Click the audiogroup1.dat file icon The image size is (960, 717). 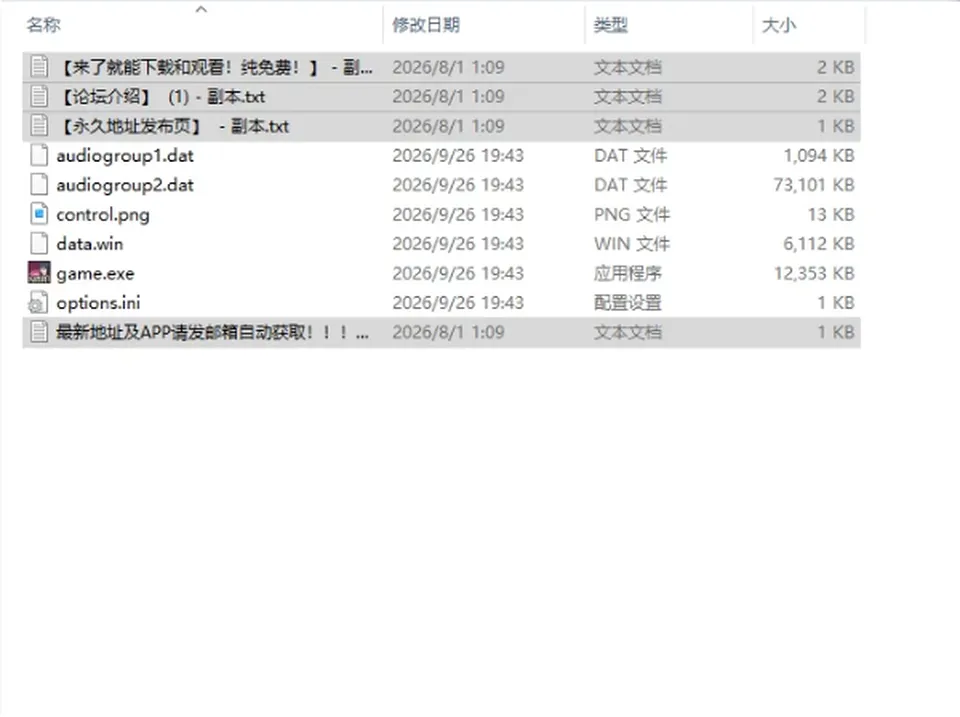(x=39, y=156)
